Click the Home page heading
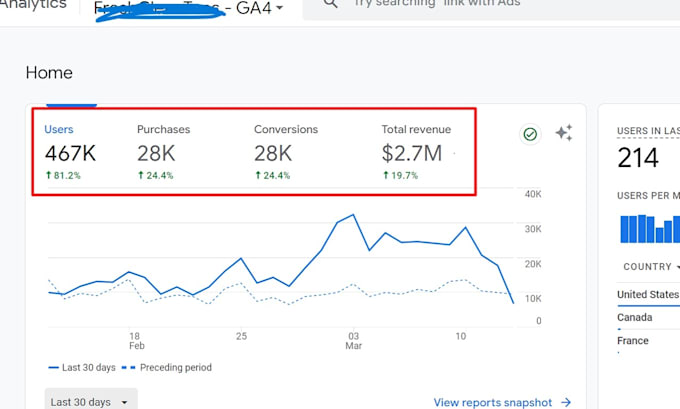 [x=49, y=73]
